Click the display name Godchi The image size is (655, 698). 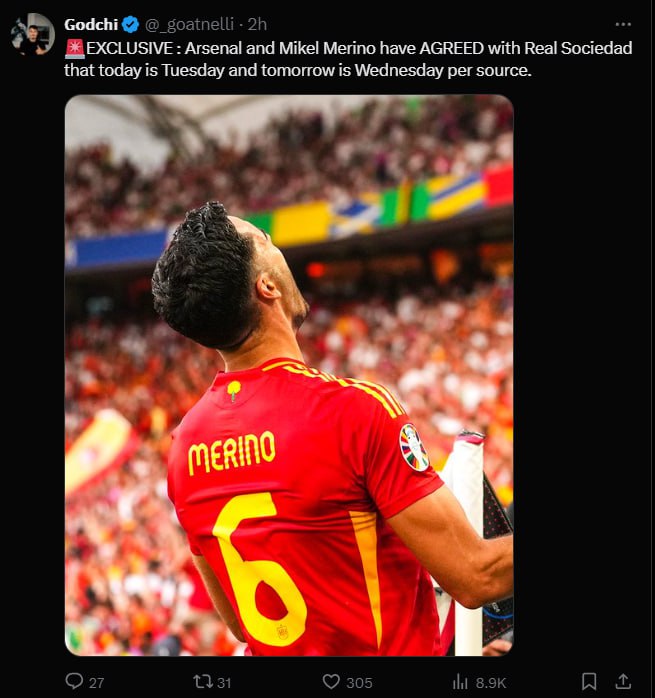(91, 24)
